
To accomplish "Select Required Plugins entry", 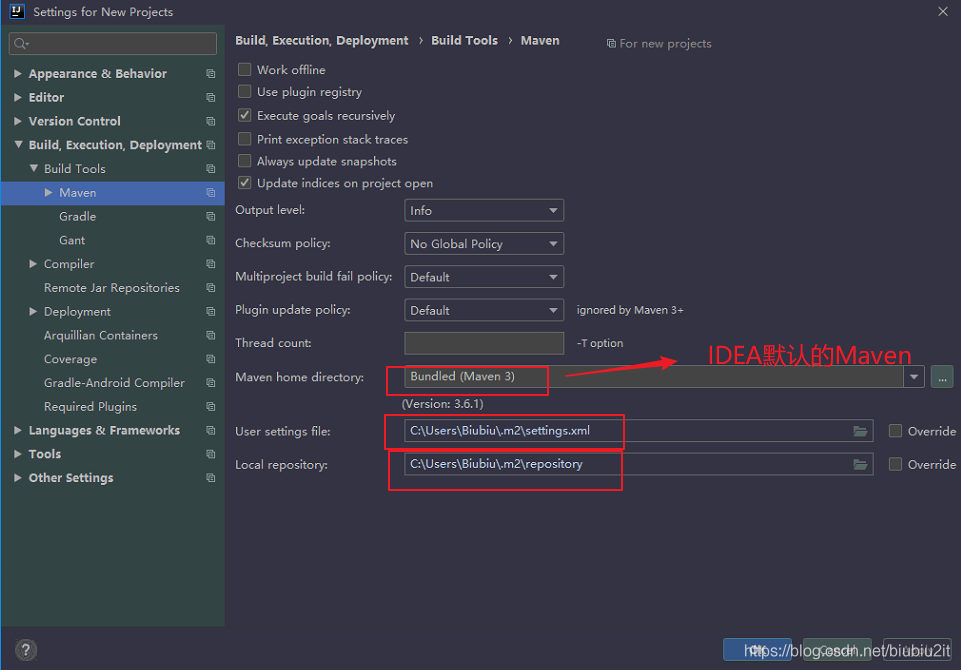I will coord(90,406).
